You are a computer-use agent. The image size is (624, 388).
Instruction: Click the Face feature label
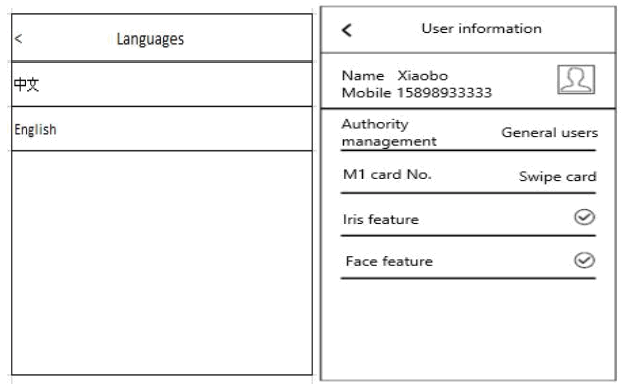(x=389, y=261)
